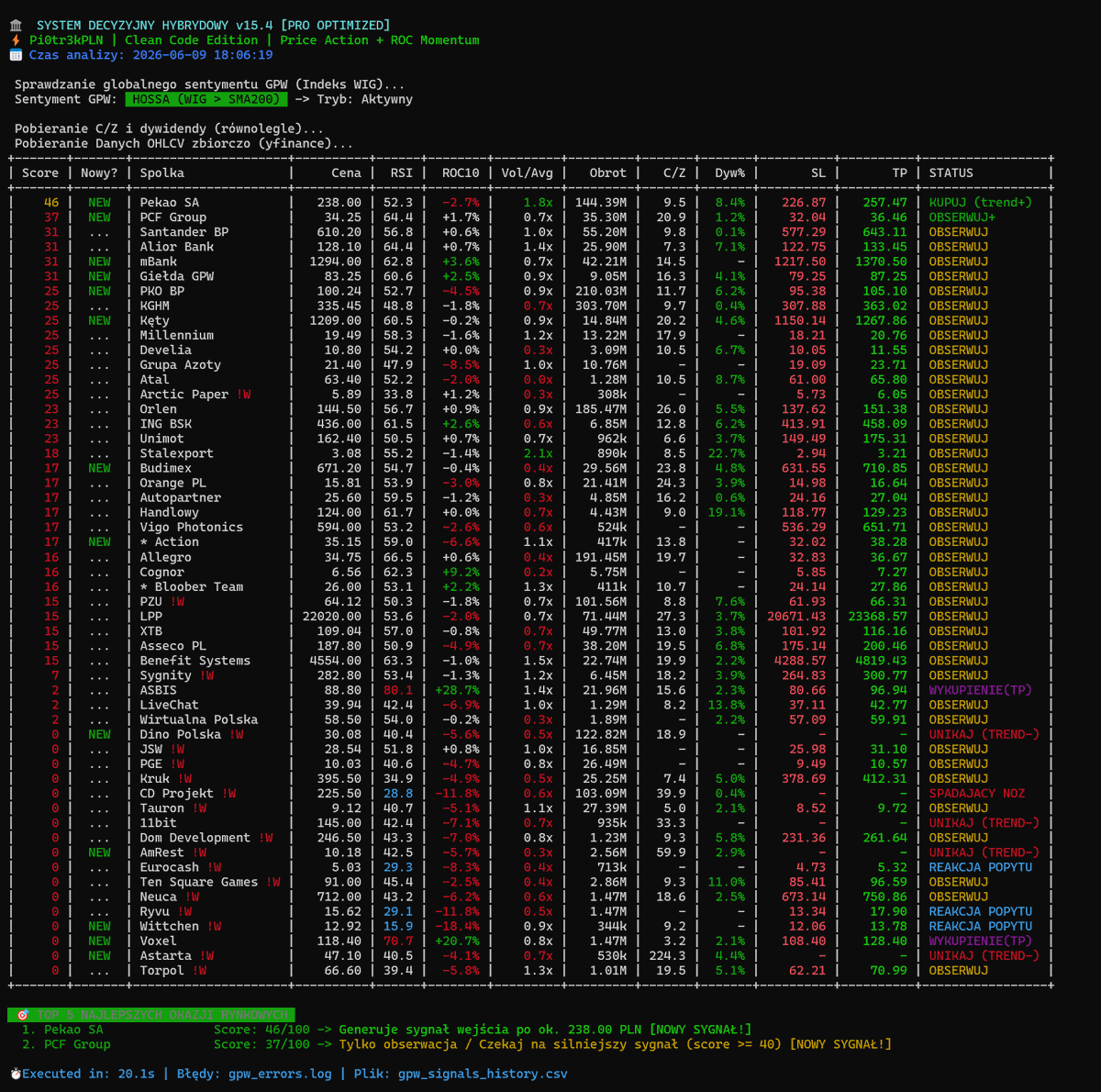
Task: Click the stopwatch emoji before Executed in
Action: 16,1074
